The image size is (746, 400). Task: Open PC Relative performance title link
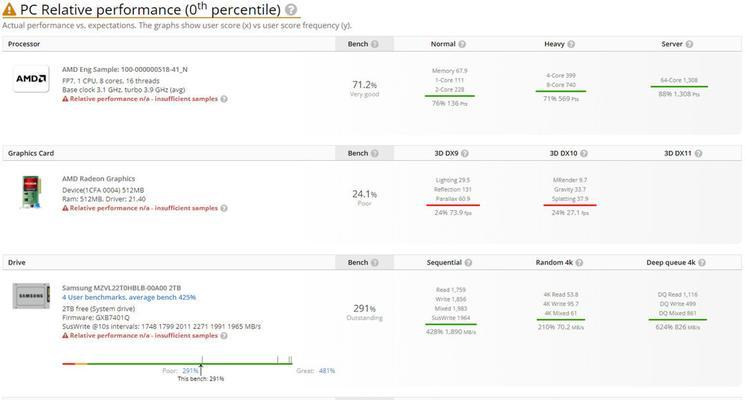(x=150, y=10)
